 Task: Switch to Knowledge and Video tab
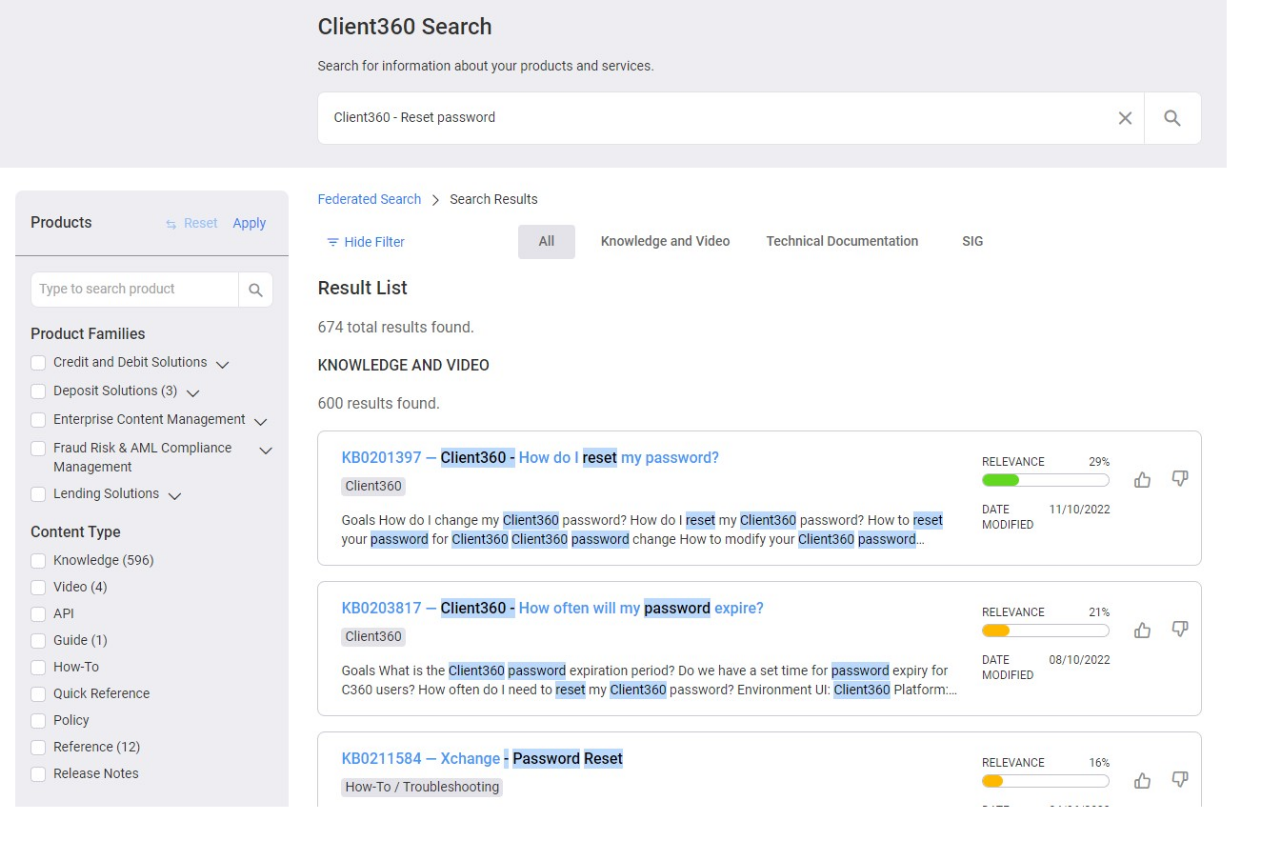click(x=665, y=242)
